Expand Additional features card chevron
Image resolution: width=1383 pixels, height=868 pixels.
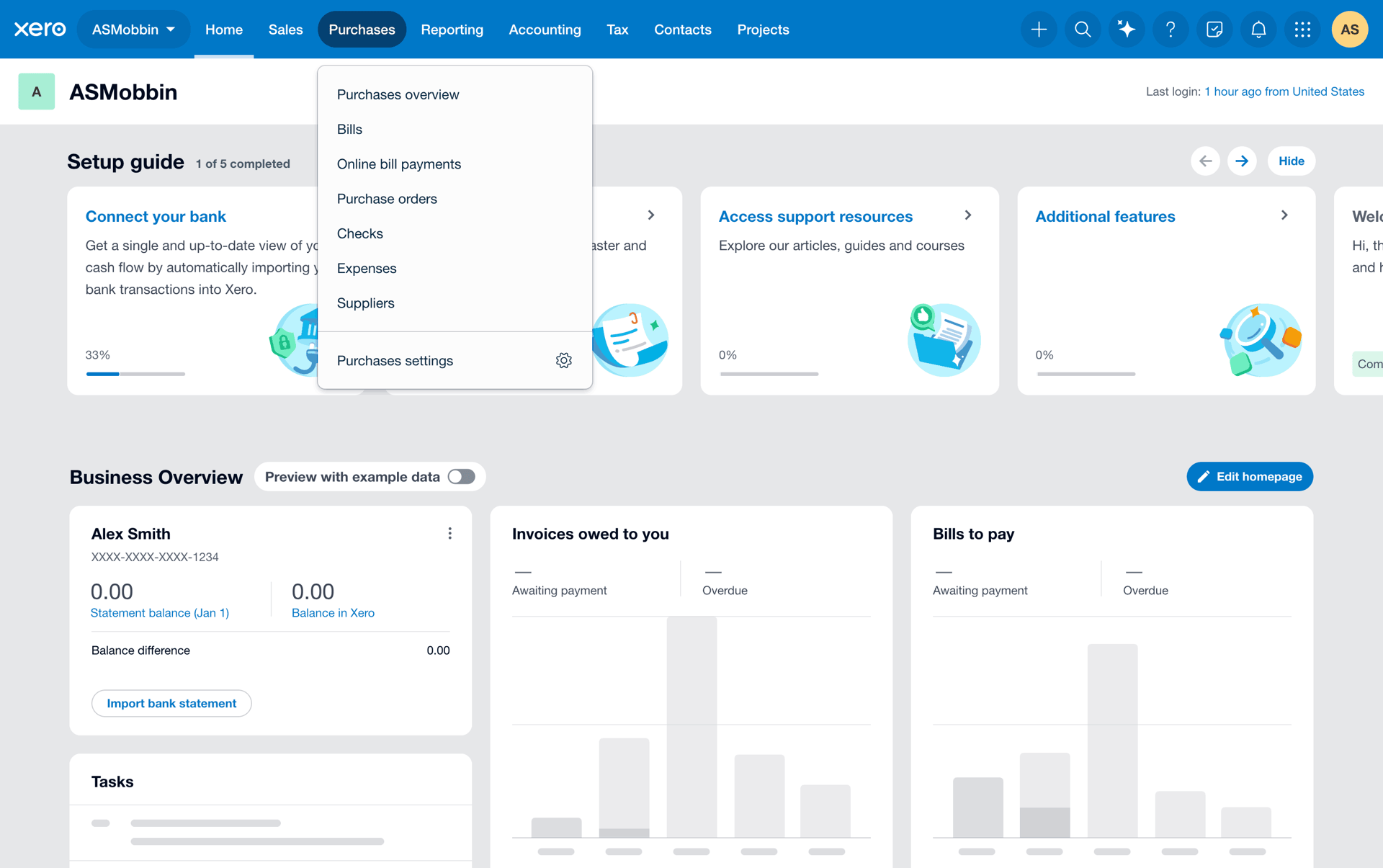(x=1284, y=215)
